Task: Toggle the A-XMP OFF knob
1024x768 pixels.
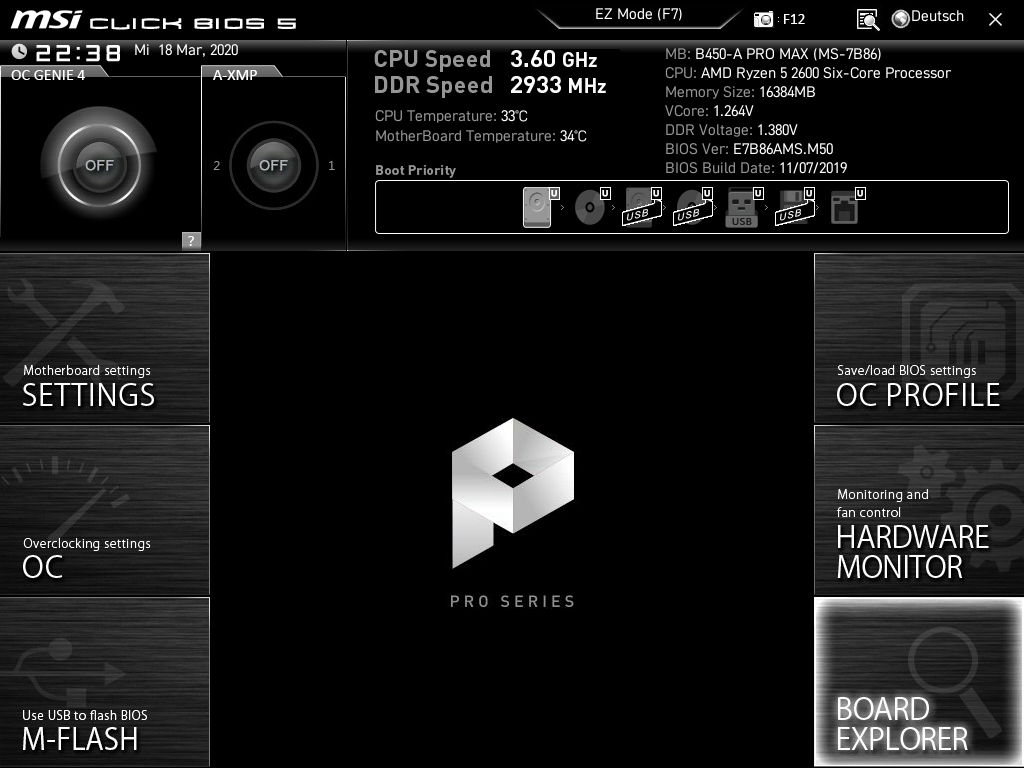Action: [x=273, y=165]
